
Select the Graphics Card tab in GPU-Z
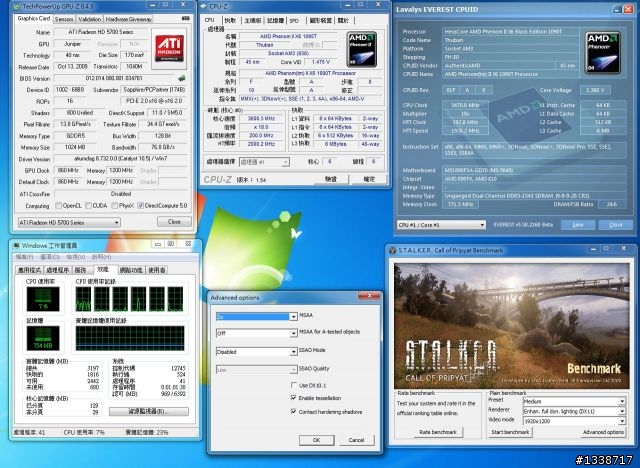[34, 18]
